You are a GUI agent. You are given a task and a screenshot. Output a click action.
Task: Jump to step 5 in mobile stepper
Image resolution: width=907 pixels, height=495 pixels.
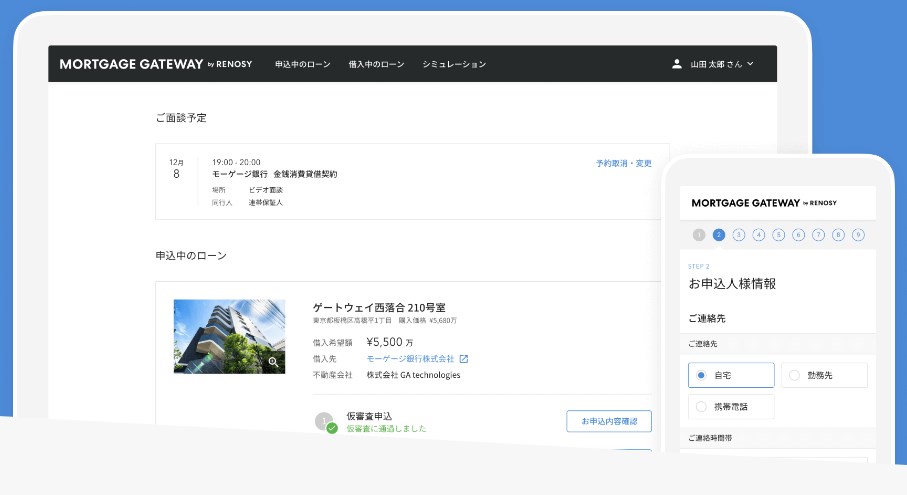[779, 235]
